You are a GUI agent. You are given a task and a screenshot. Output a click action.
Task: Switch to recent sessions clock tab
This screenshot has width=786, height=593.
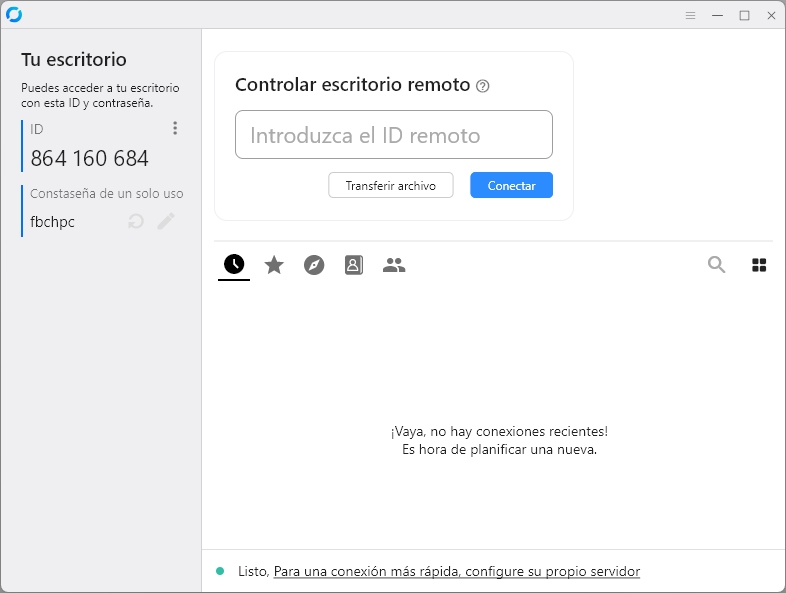[234, 264]
